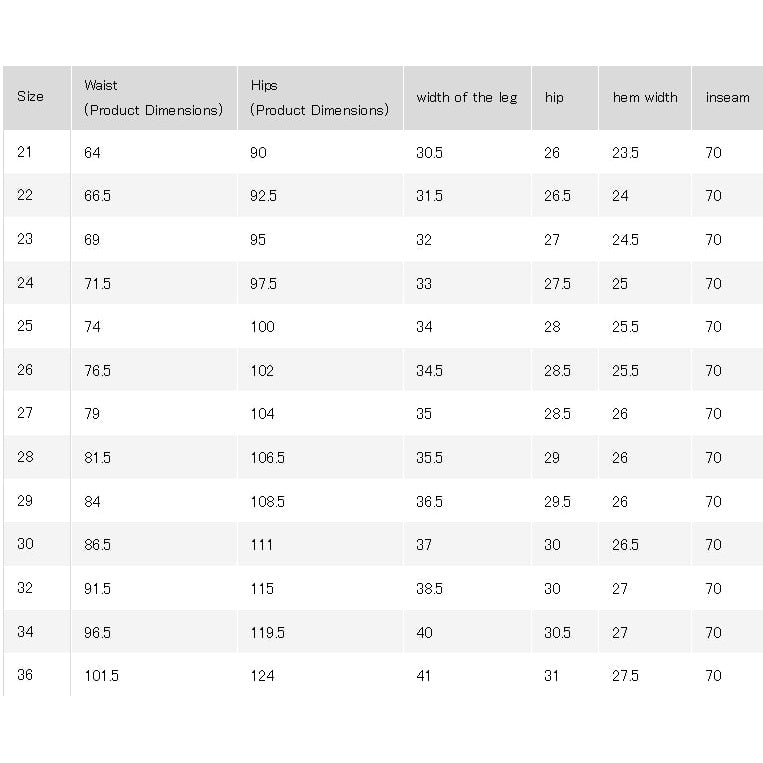This screenshot has height=763, width=763.
Task: Click hips value 119.5 in size 34 row
Action: tap(267, 632)
